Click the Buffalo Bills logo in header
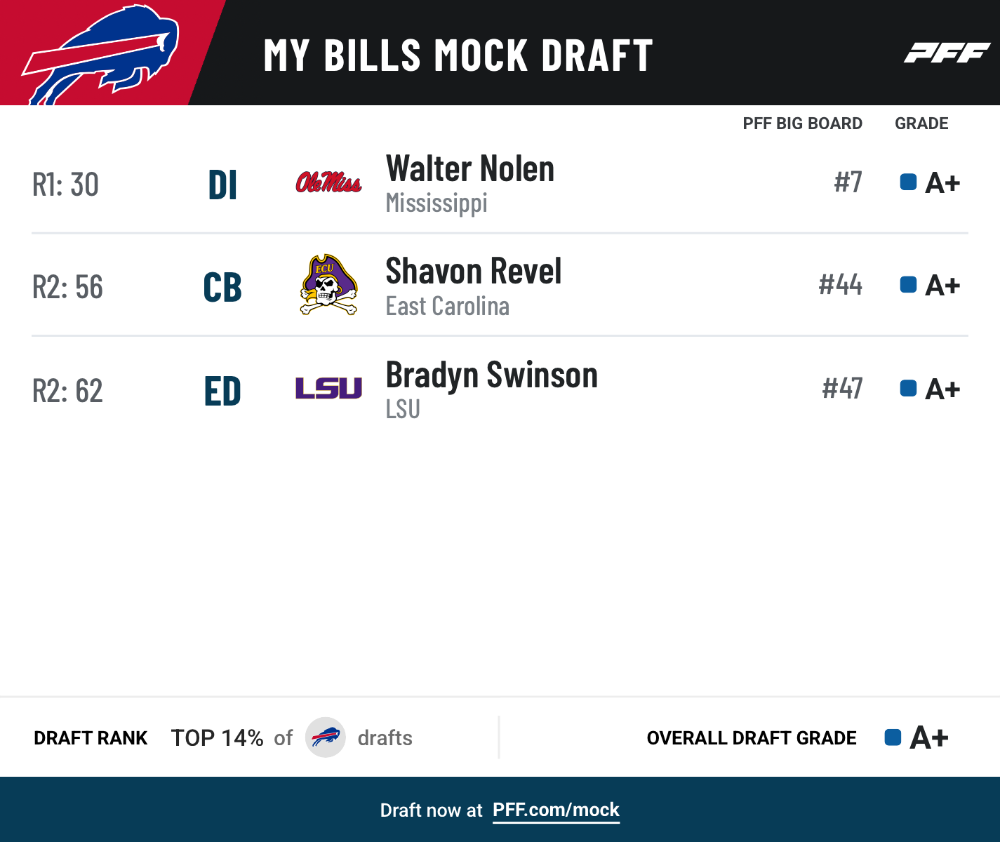Screen dimensions: 1000x842 (101, 55)
